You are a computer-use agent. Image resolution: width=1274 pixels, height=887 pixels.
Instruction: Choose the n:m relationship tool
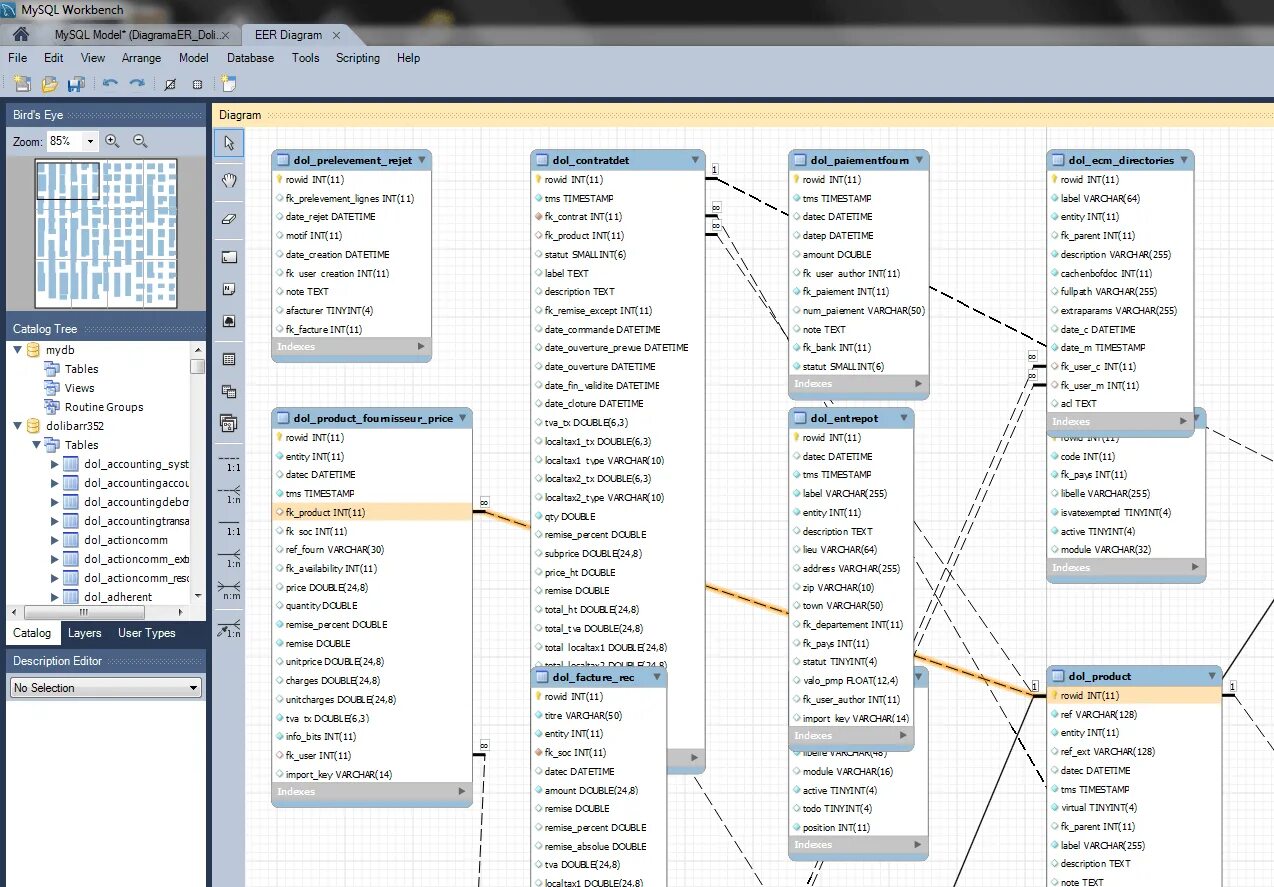click(230, 590)
